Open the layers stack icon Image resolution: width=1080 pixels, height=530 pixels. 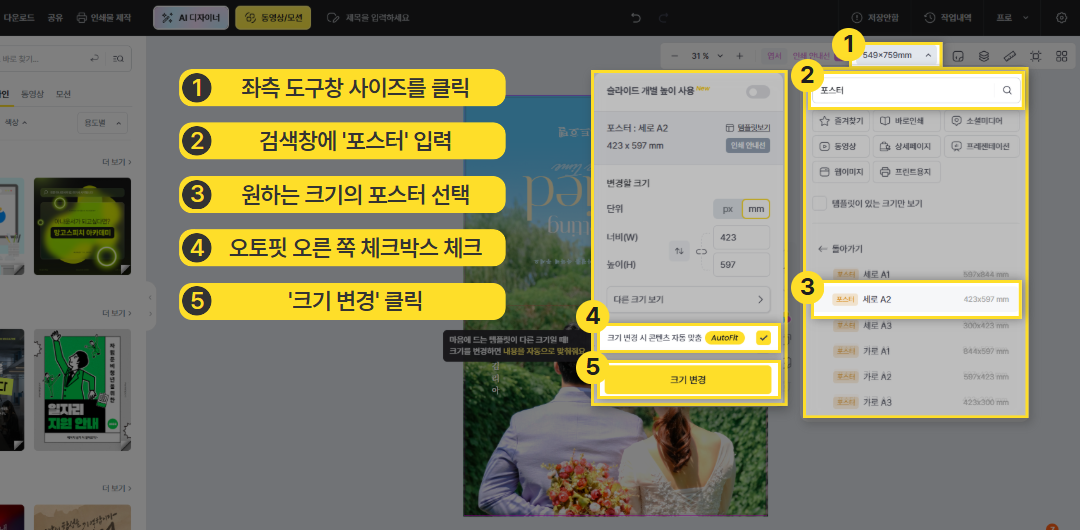984,56
